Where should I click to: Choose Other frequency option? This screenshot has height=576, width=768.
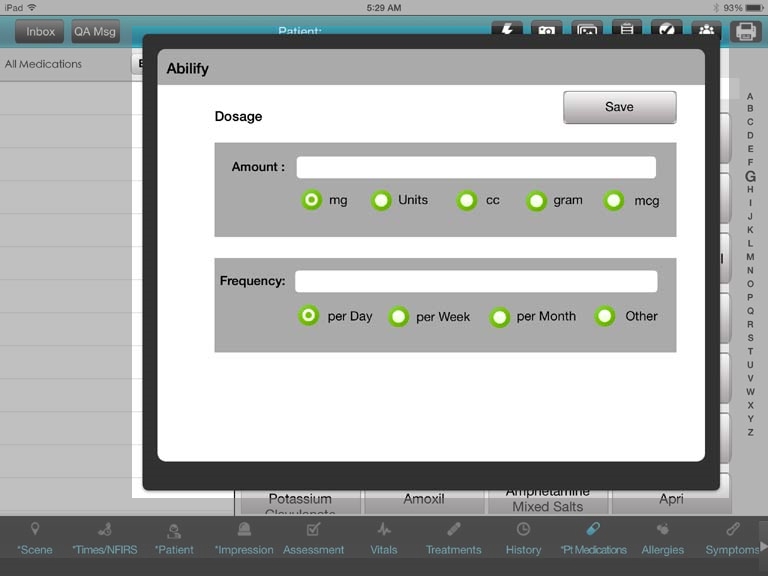(605, 316)
